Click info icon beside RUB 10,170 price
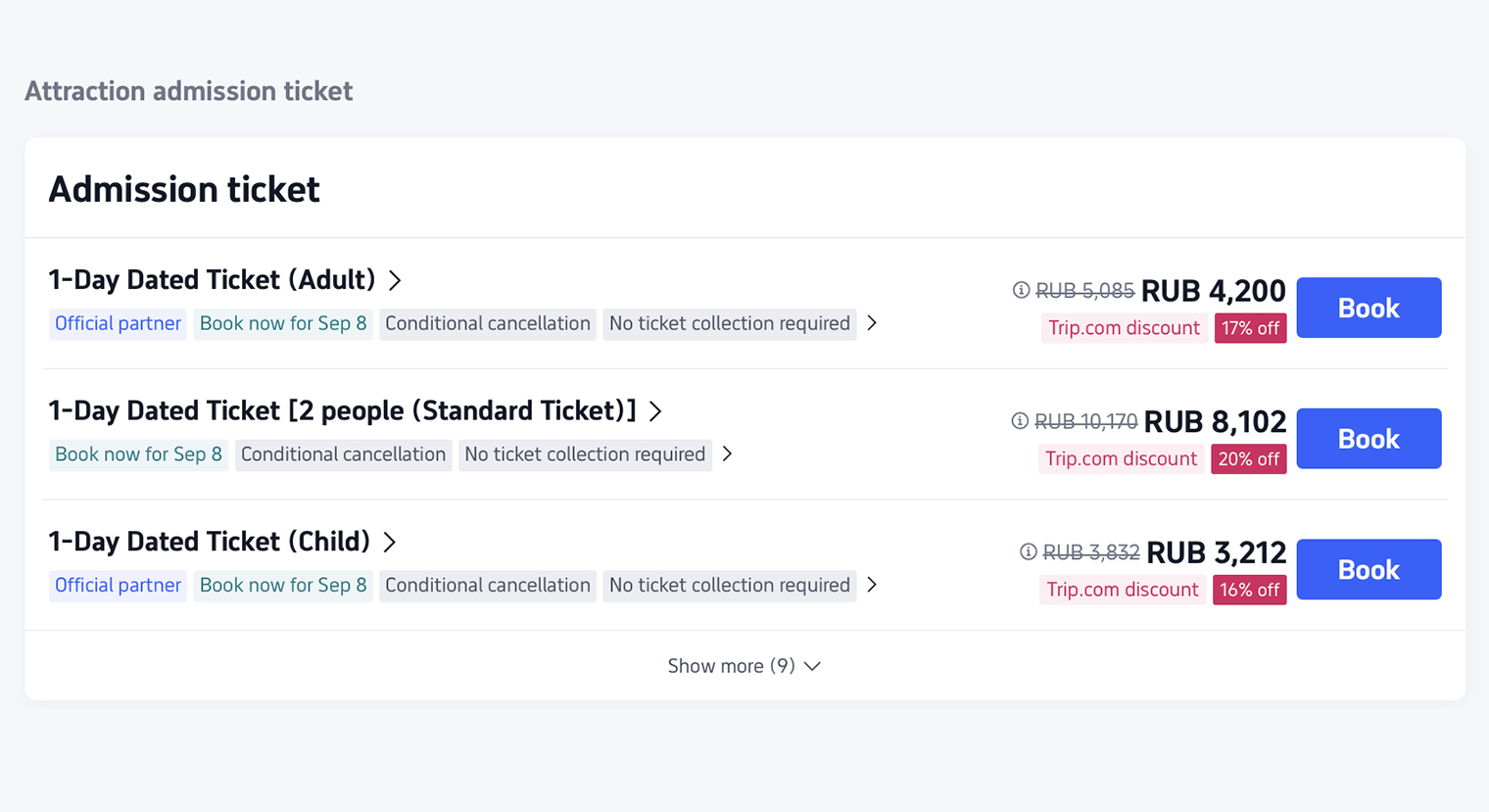This screenshot has height=812, width=1489. coord(1020,421)
